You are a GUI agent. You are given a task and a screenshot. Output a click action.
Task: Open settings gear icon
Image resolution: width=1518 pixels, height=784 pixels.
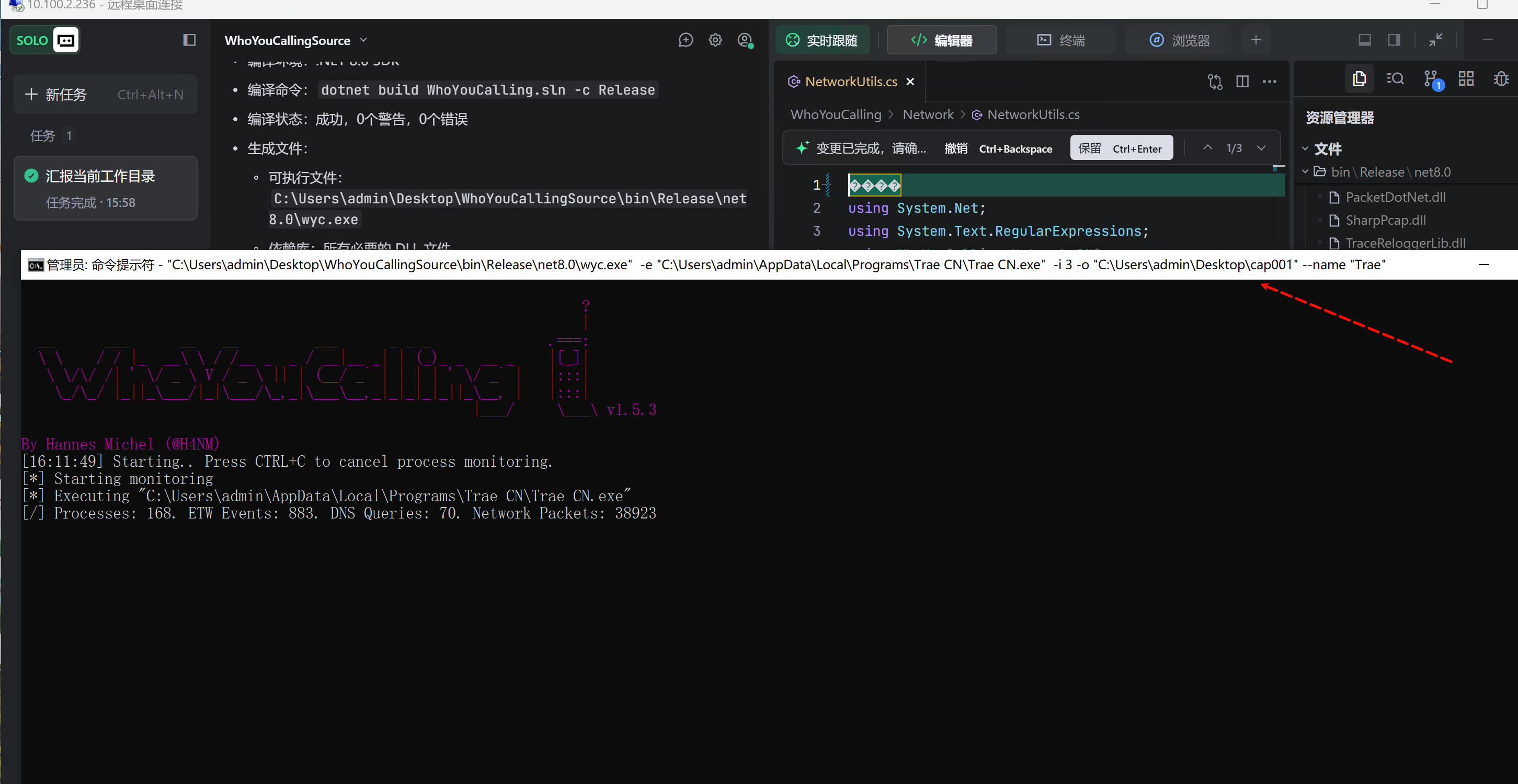tap(715, 40)
